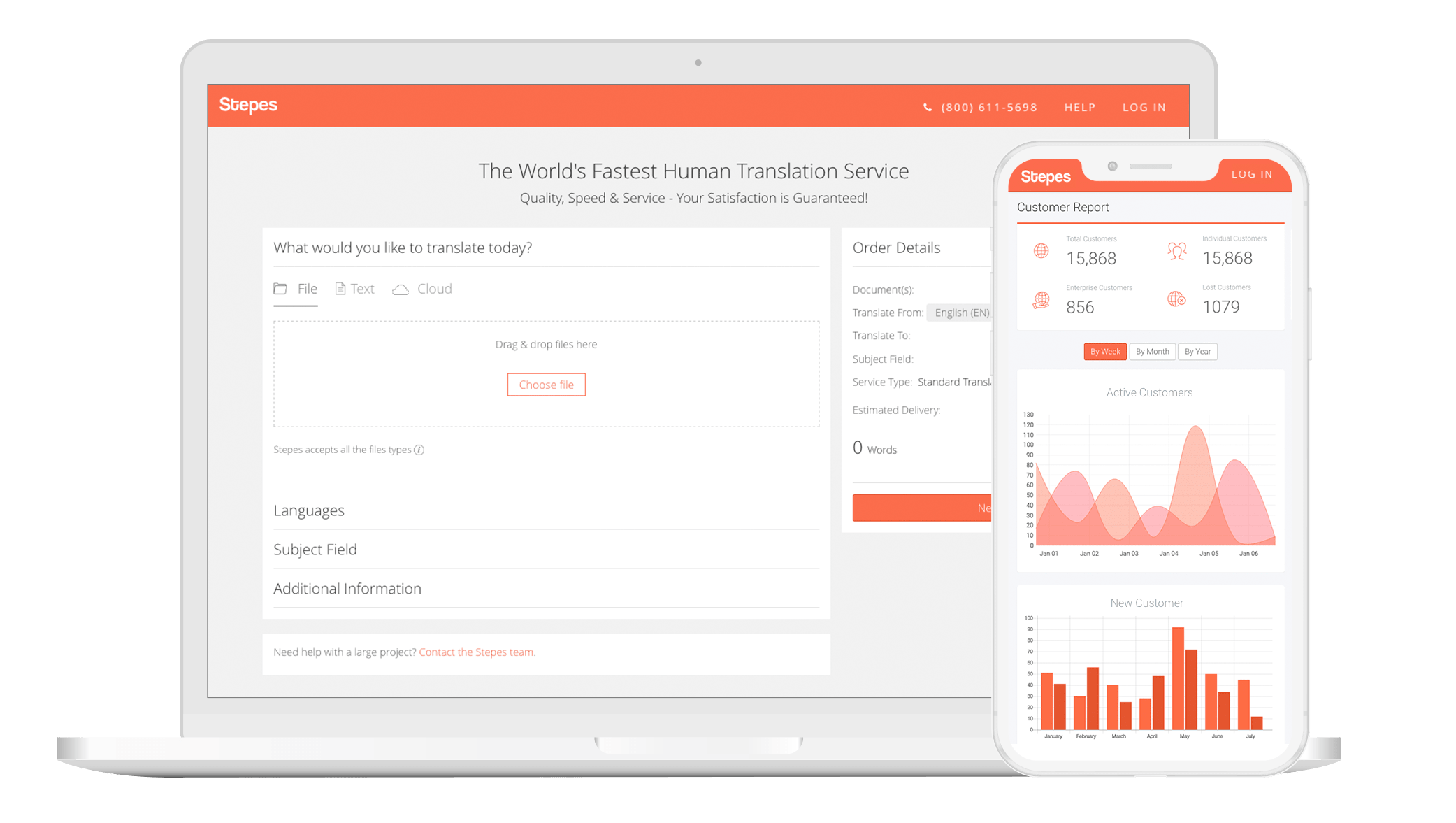Image resolution: width=1456 pixels, height=823 pixels.
Task: Call the (800) 611-5698 number link
Action: [x=989, y=108]
